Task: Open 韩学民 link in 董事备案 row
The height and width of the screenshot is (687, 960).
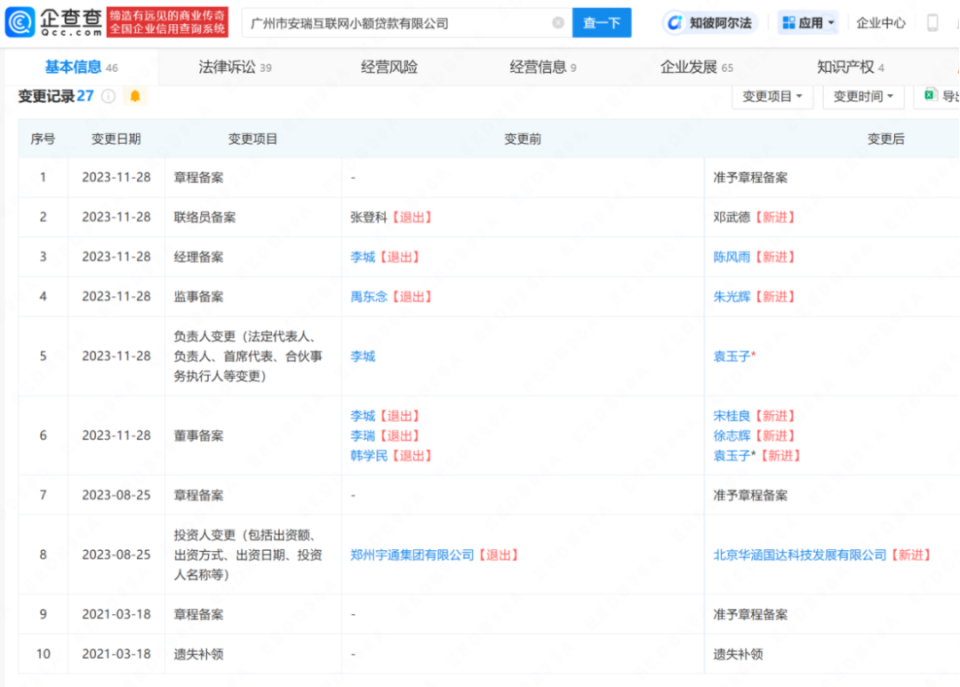Action: (x=369, y=455)
